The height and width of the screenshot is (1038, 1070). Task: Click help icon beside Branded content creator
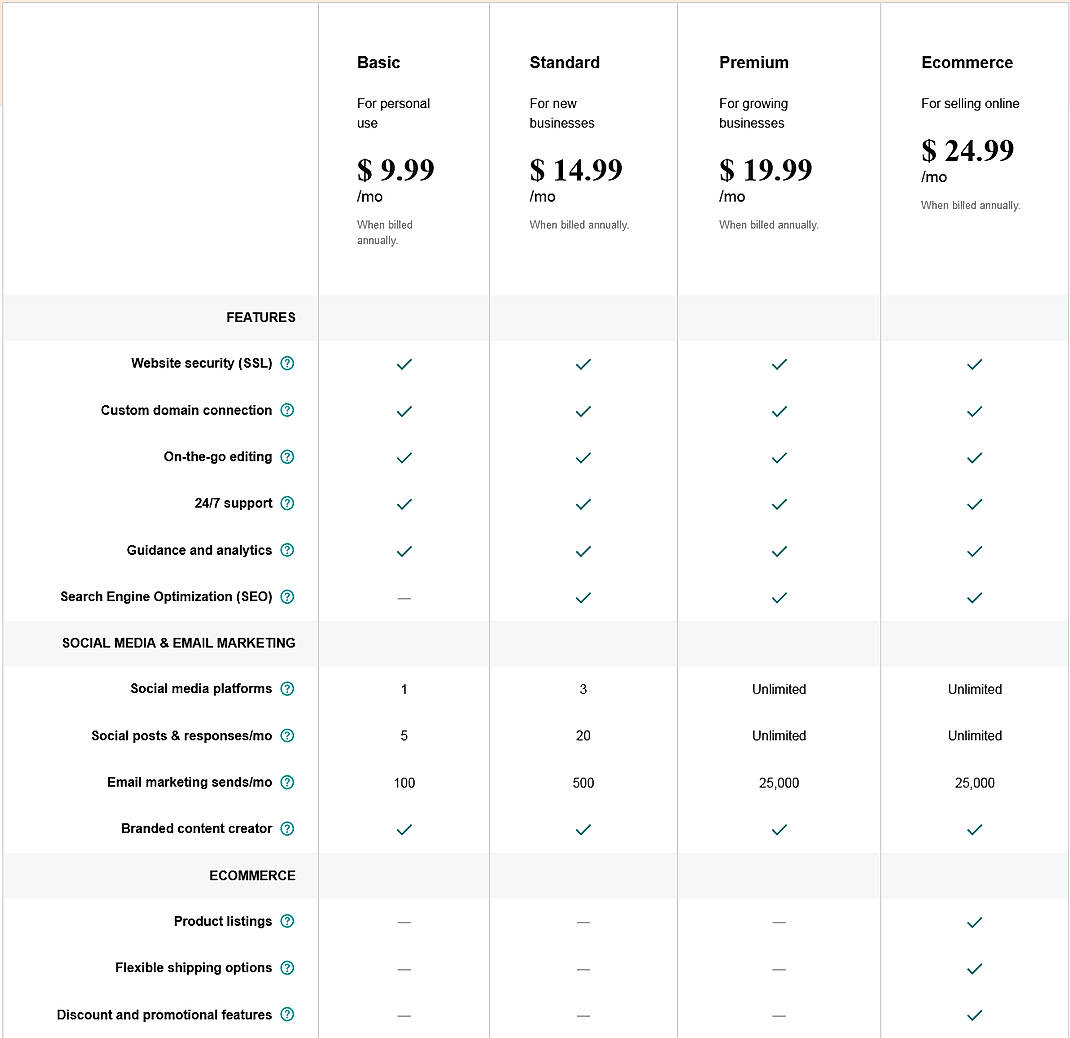click(287, 829)
